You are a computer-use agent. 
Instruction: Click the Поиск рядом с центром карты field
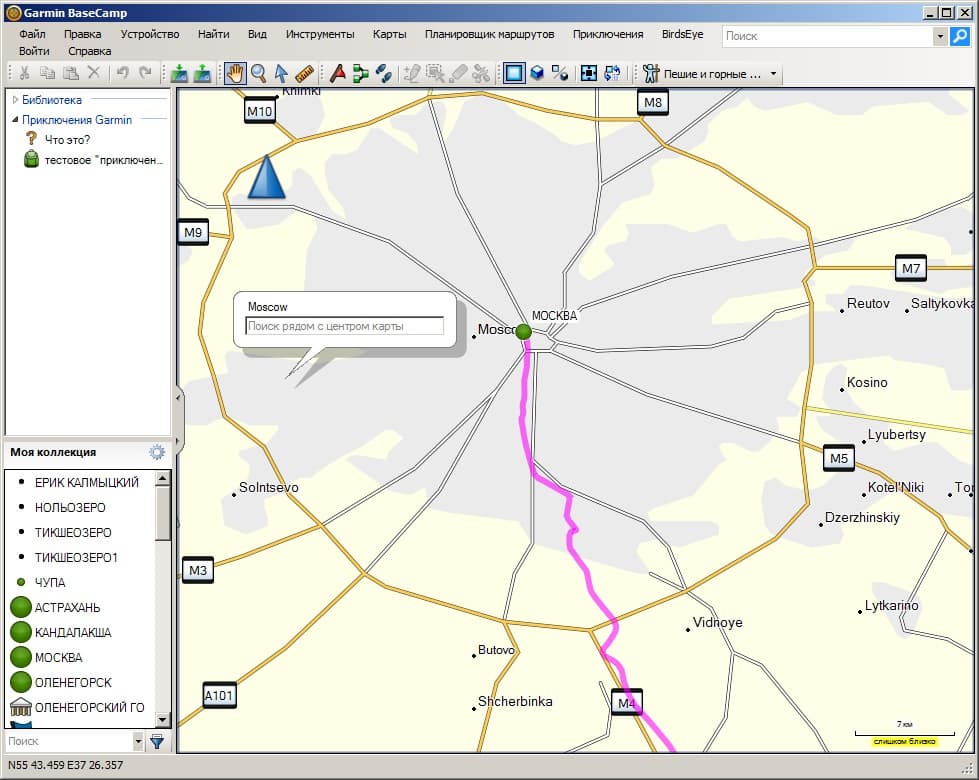pos(345,326)
